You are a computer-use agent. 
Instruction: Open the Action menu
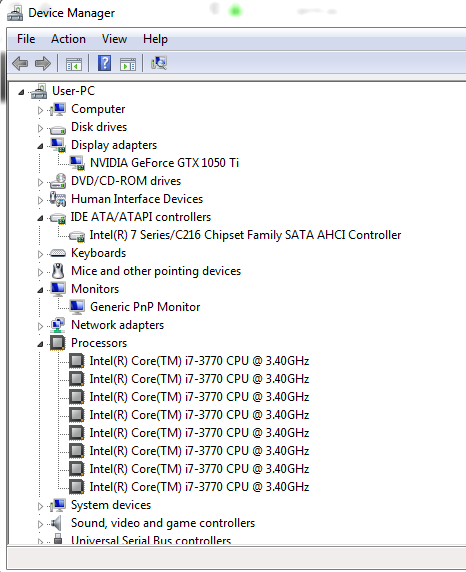click(x=68, y=39)
